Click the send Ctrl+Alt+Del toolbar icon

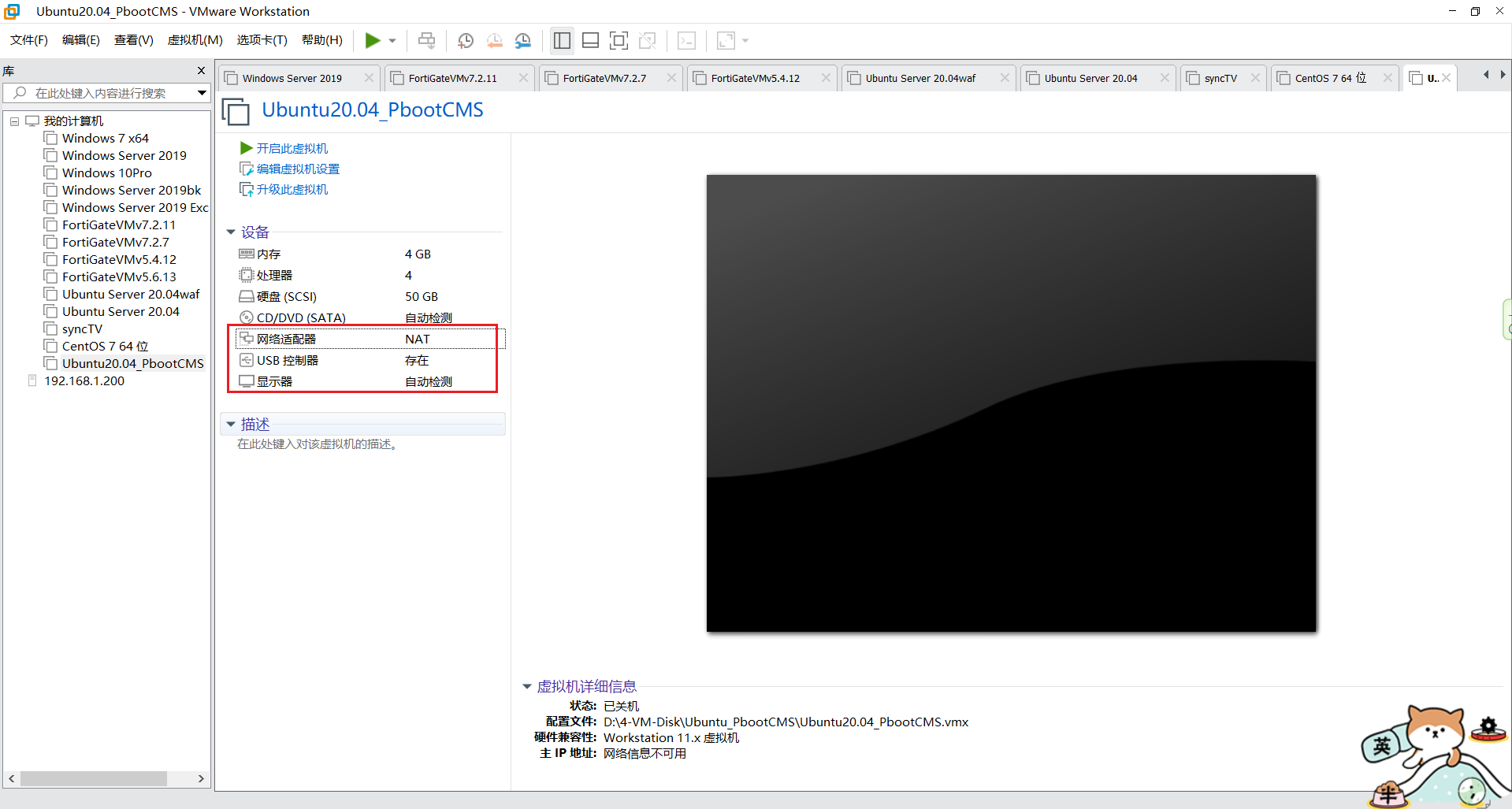(x=426, y=40)
